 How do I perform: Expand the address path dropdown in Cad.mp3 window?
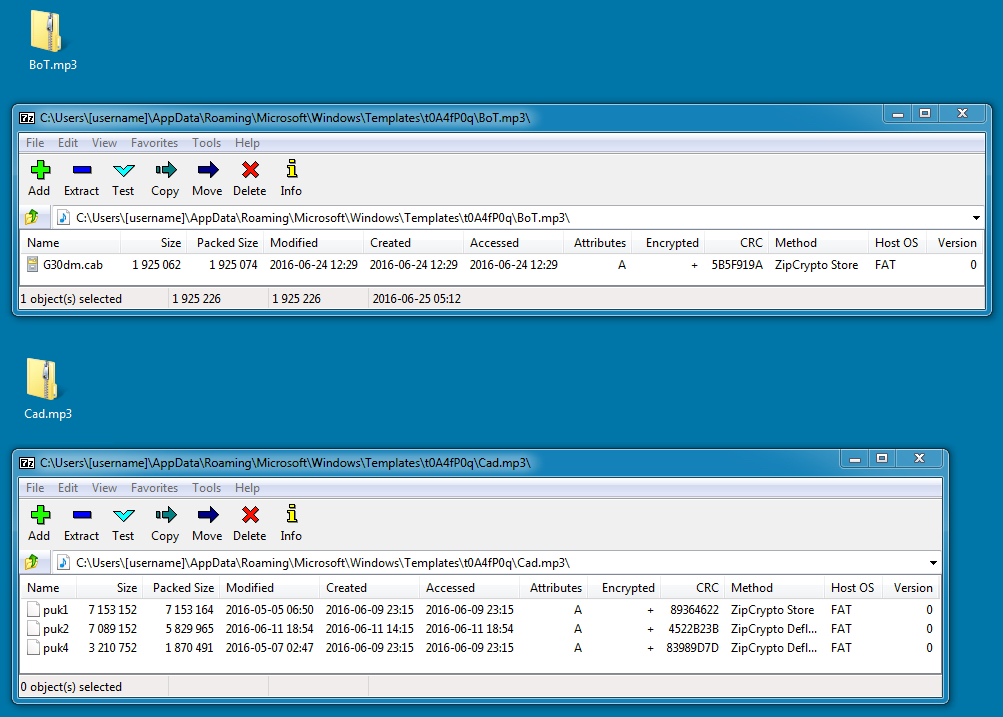pyautogui.click(x=933, y=563)
